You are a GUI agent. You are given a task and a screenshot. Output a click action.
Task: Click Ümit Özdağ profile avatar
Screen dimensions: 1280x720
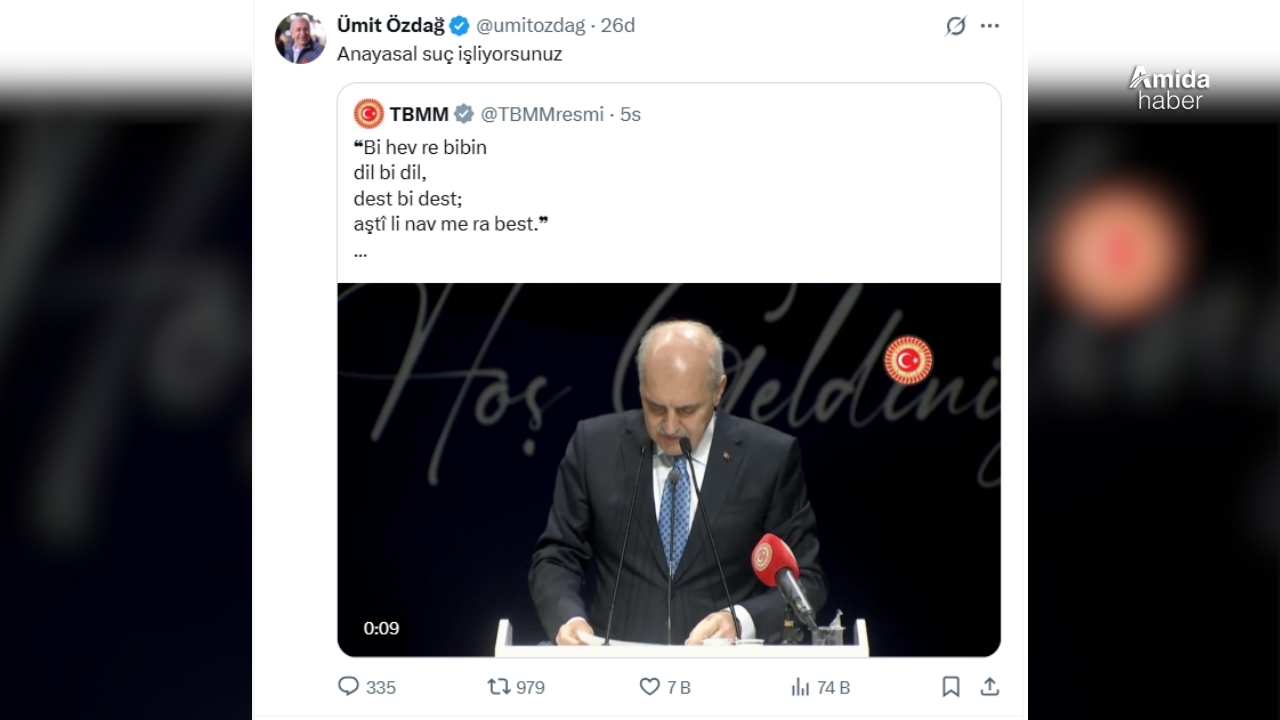300,39
